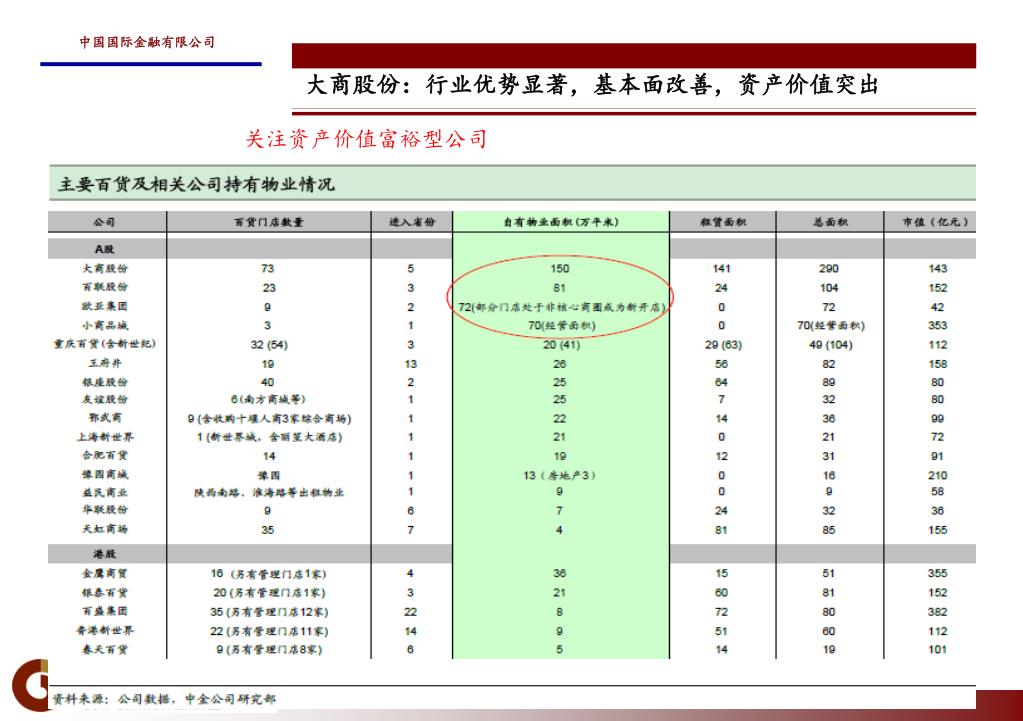Click company name 香港新世界
Screen dimensions: 1023x721
104,630
